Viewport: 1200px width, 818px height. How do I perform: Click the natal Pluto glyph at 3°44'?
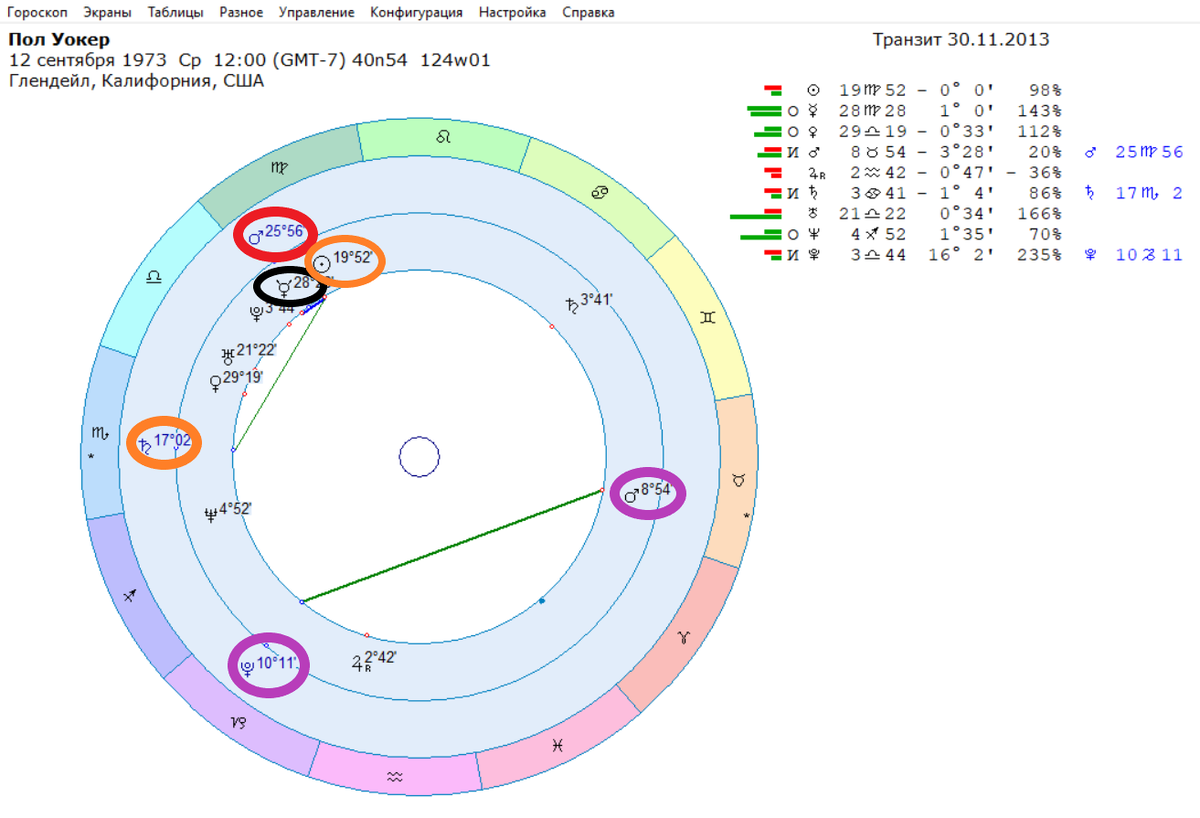point(256,311)
